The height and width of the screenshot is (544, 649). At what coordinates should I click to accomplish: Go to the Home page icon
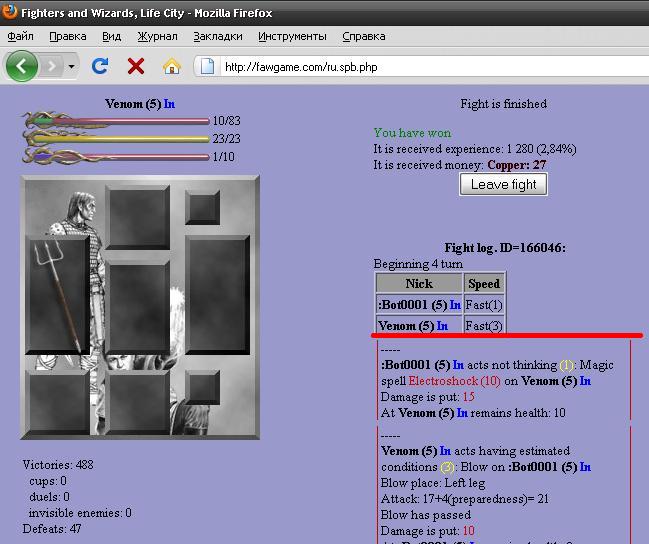click(x=171, y=66)
